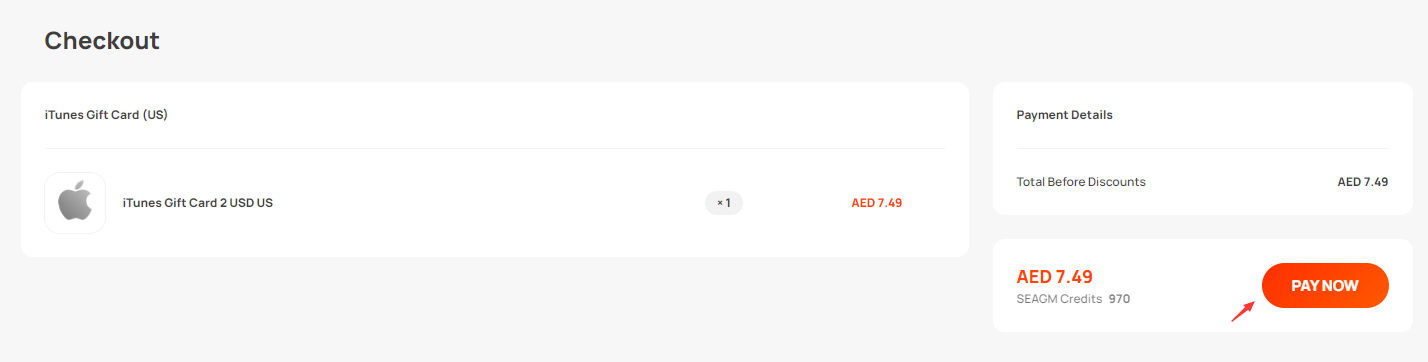Click the 970 credits value
The width and height of the screenshot is (1428, 362).
1119,299
